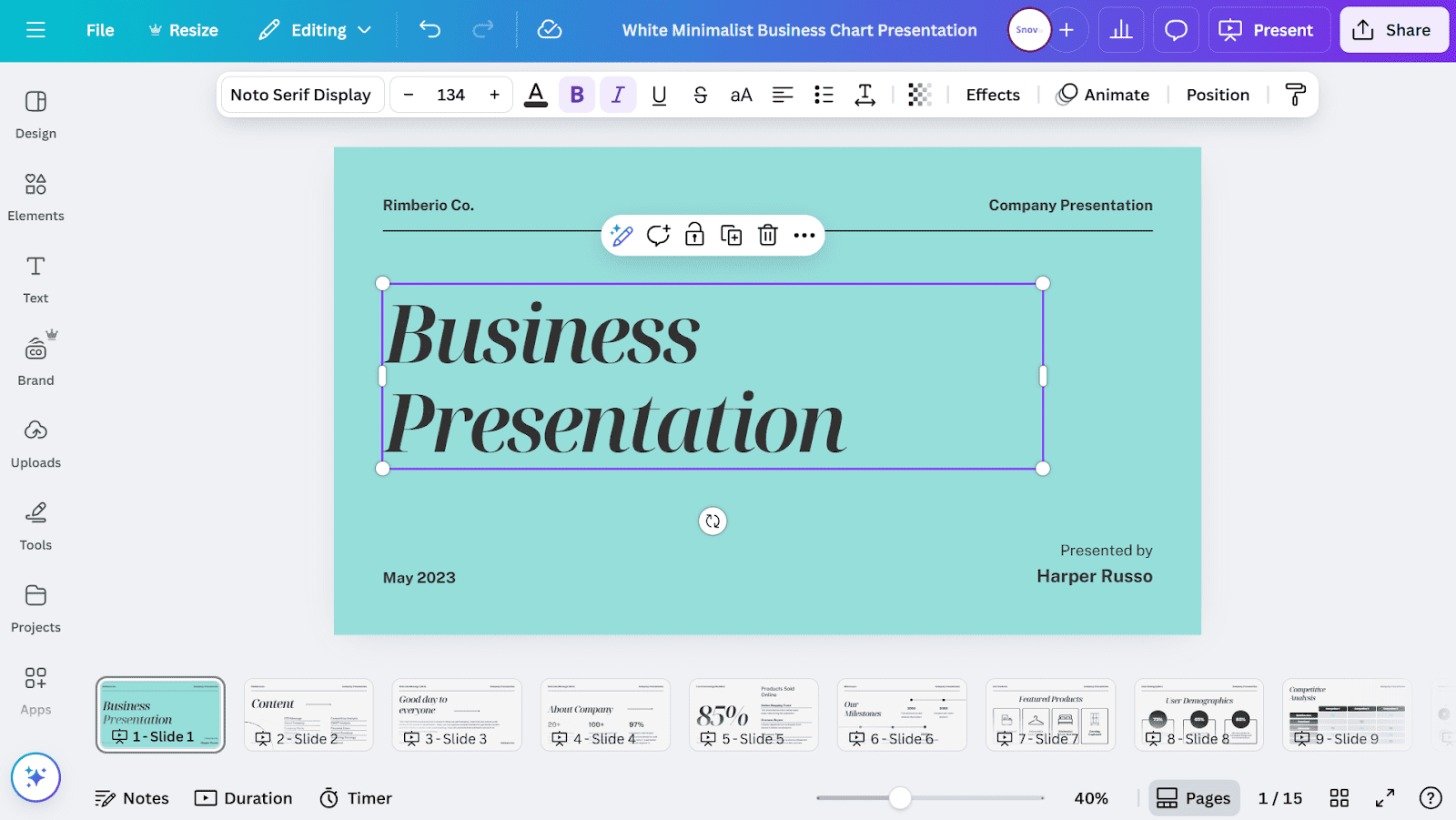Duplicate the selected text box

click(x=731, y=236)
